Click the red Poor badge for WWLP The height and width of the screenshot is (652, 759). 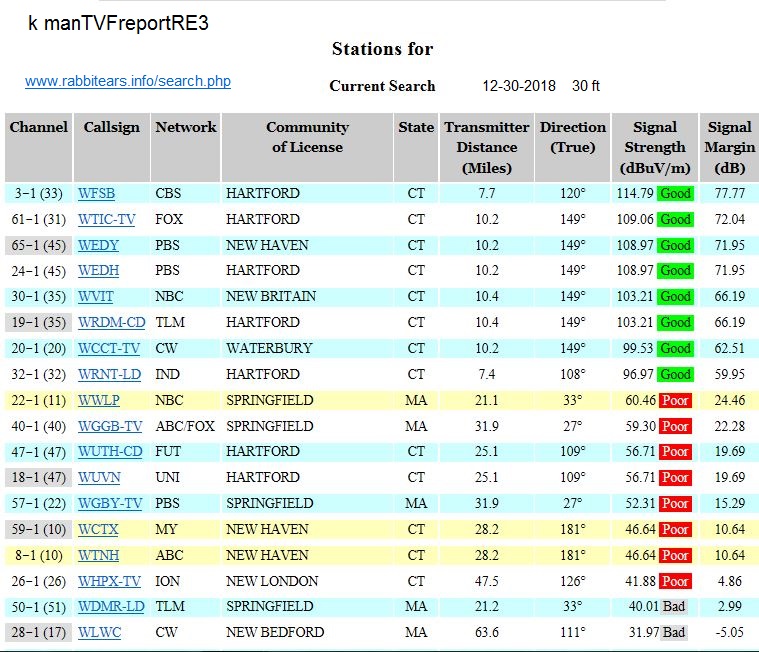click(675, 400)
